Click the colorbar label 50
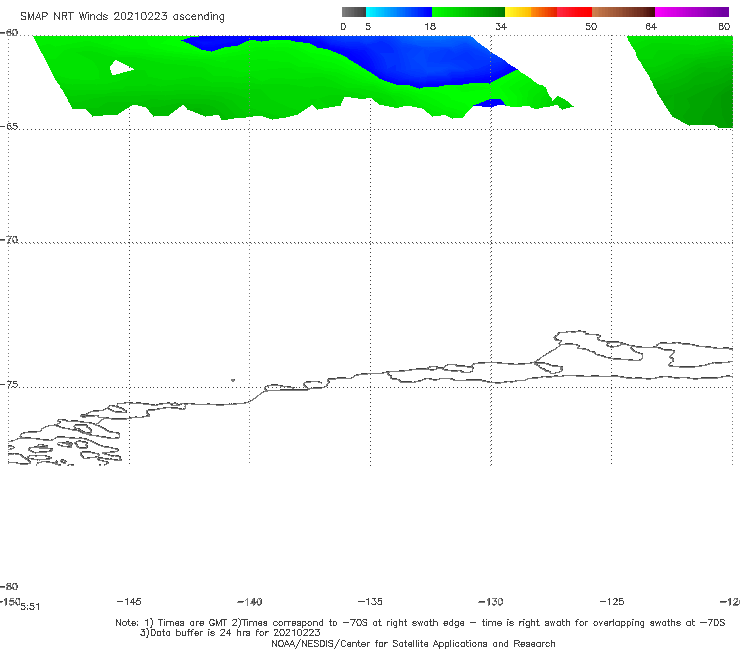The height and width of the screenshot is (650, 740). 591,26
